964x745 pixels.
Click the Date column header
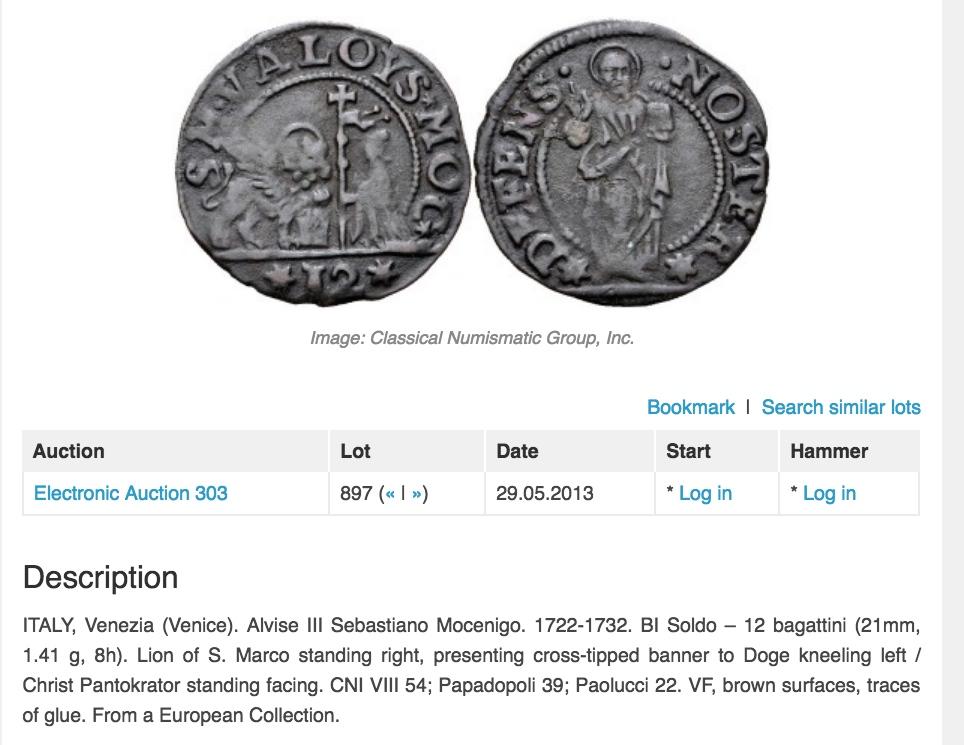coord(517,451)
